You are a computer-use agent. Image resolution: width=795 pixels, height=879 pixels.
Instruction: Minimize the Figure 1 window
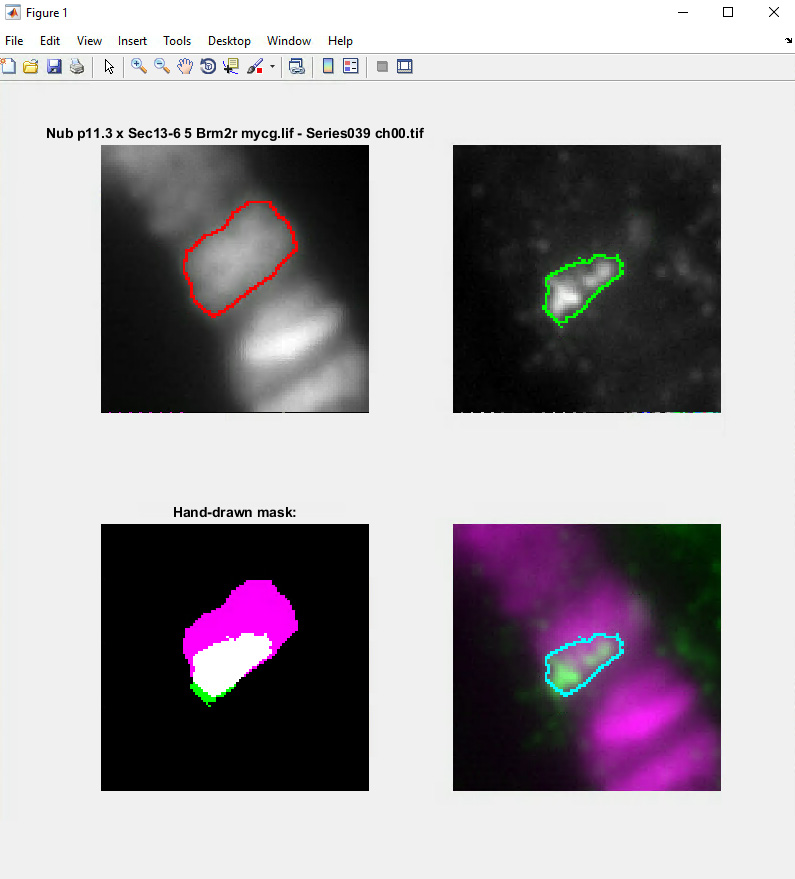683,12
